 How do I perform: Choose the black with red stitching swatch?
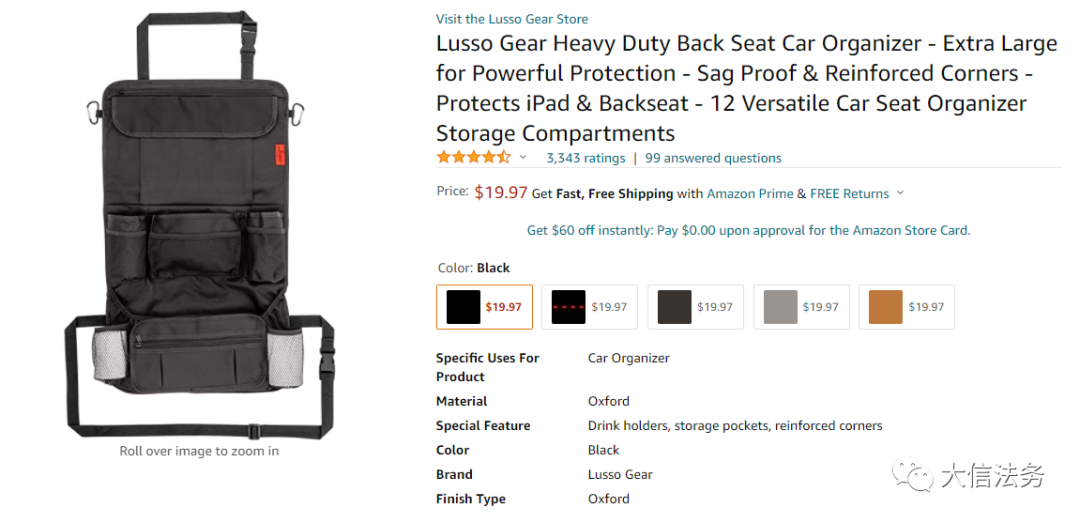[590, 307]
